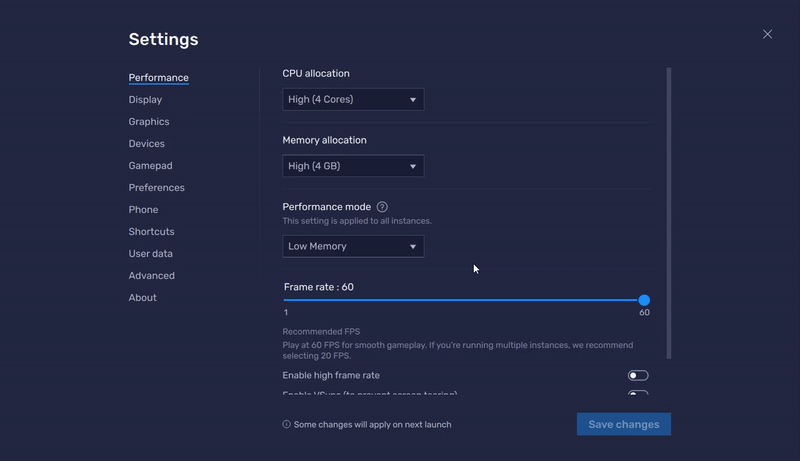
Task: Open Advanced settings
Action: (151, 276)
